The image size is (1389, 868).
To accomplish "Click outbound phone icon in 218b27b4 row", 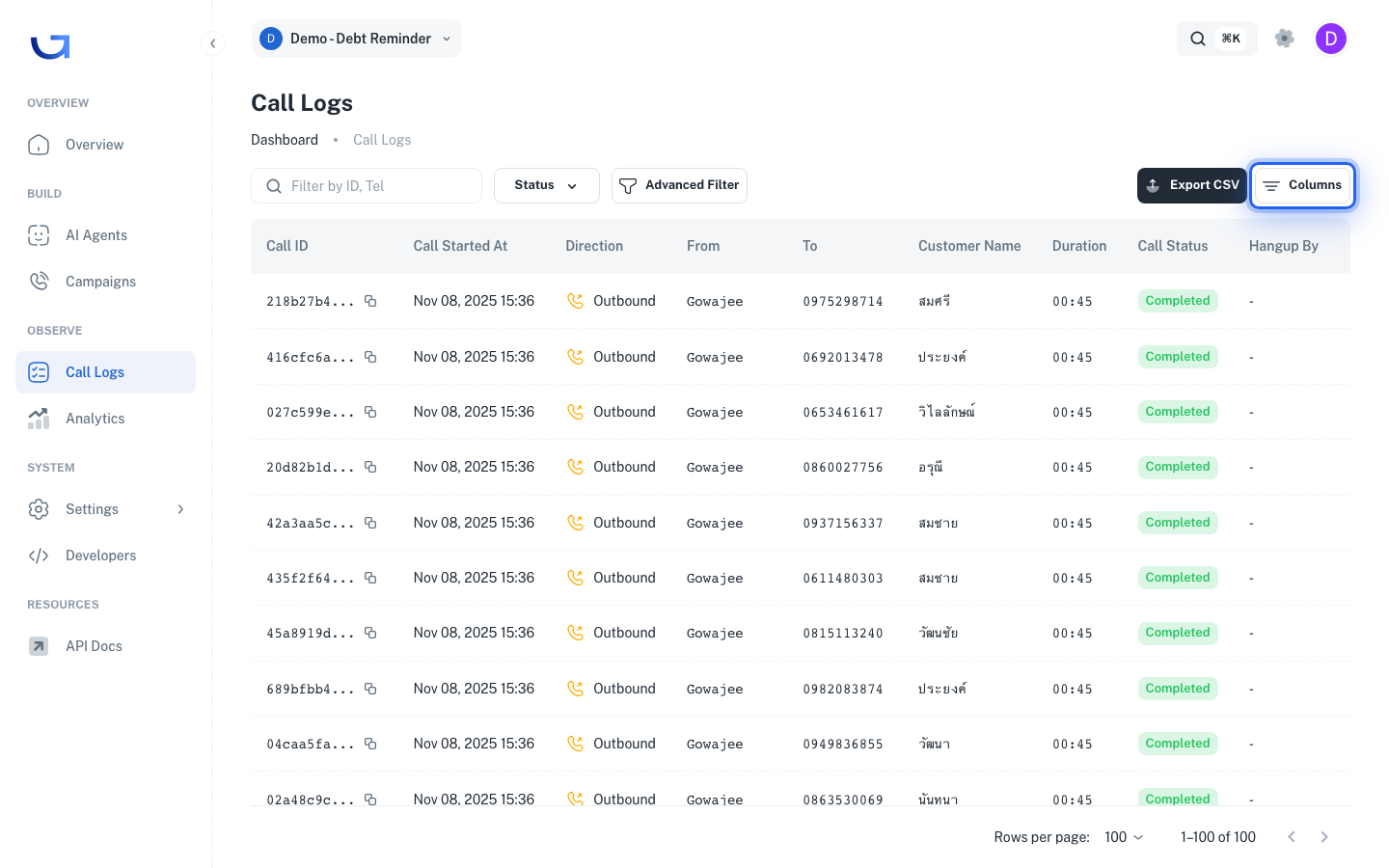I will pos(576,301).
